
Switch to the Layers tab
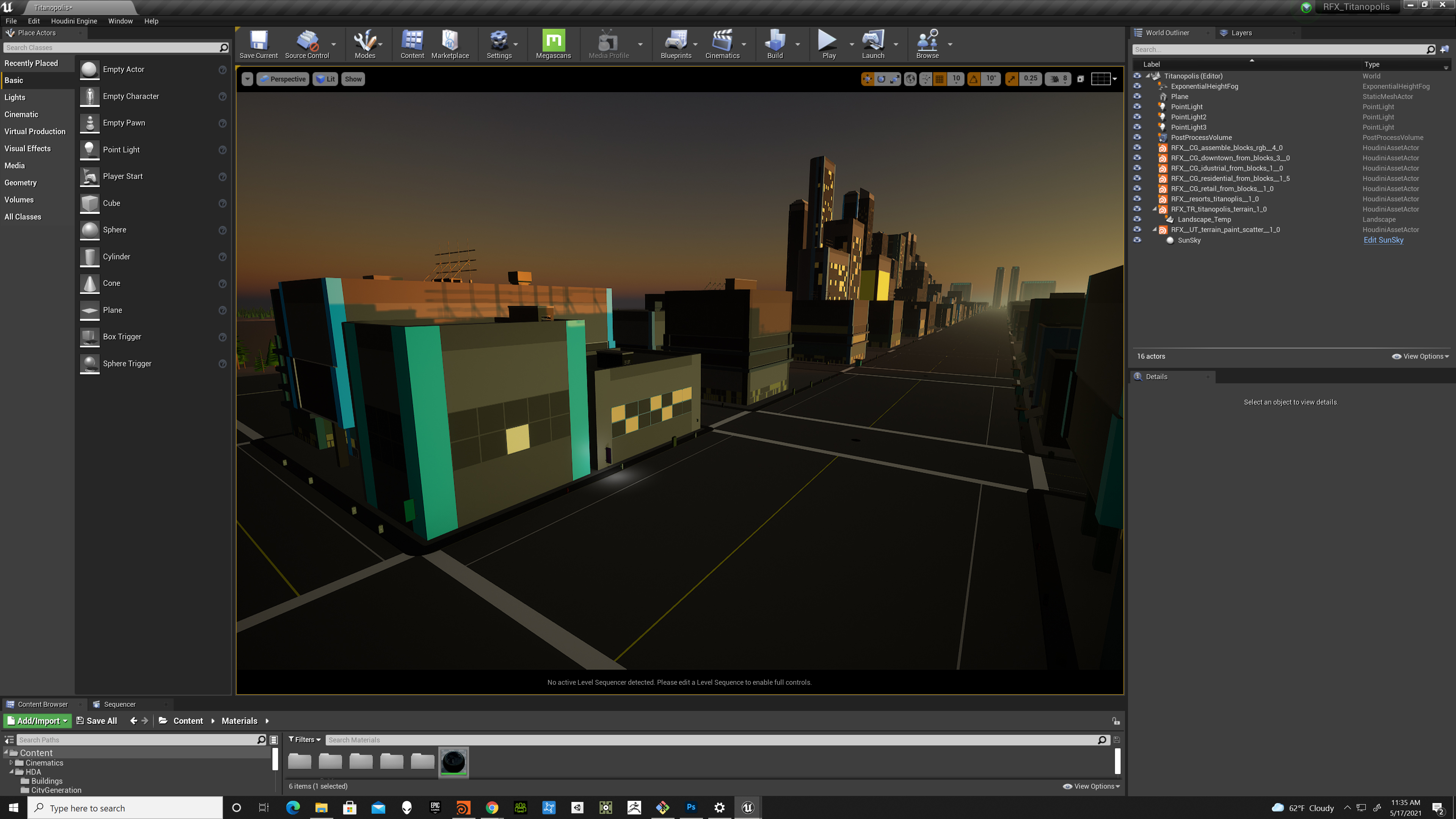tap(1241, 33)
